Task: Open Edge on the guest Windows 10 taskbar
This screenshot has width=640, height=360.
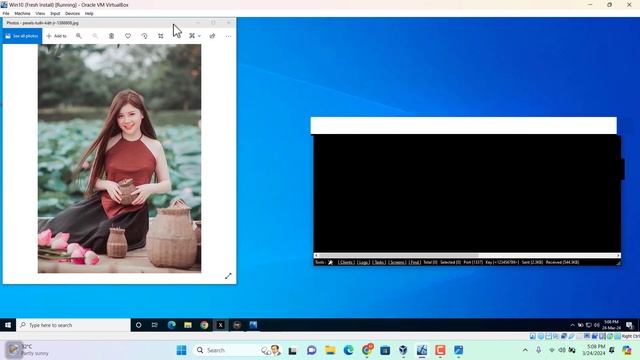Action: tap(171, 325)
